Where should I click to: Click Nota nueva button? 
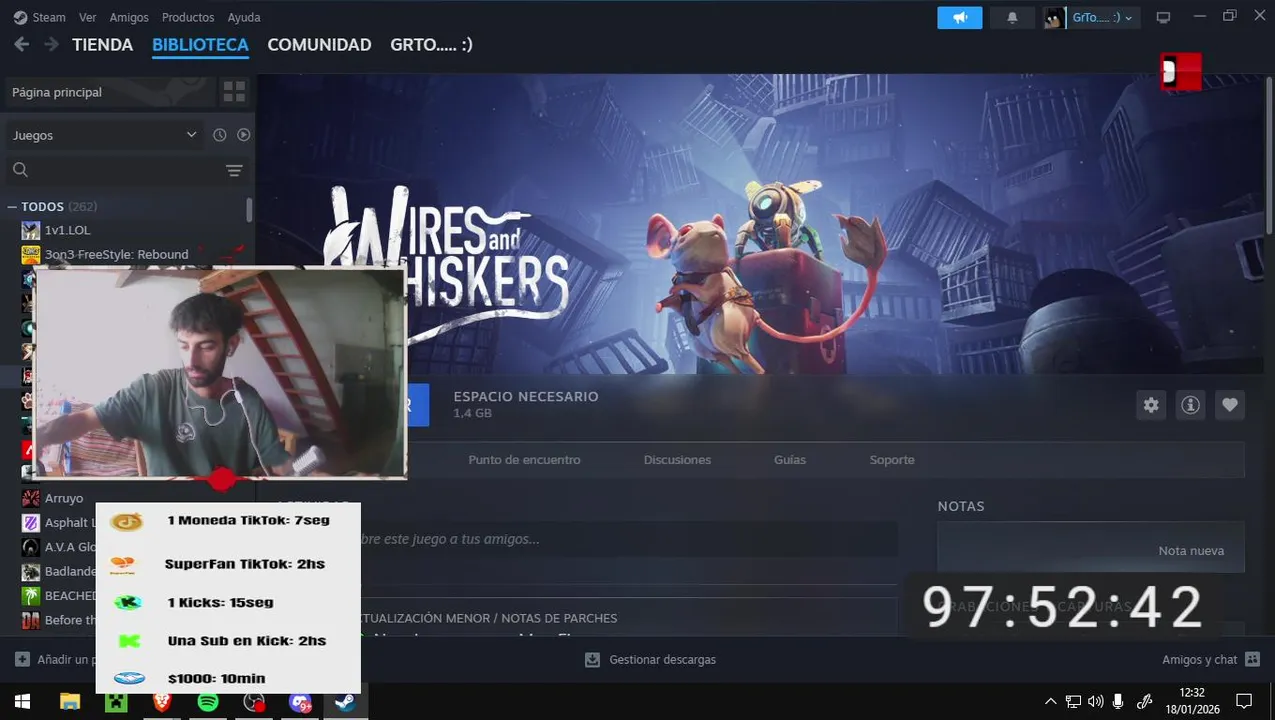pos(1191,551)
